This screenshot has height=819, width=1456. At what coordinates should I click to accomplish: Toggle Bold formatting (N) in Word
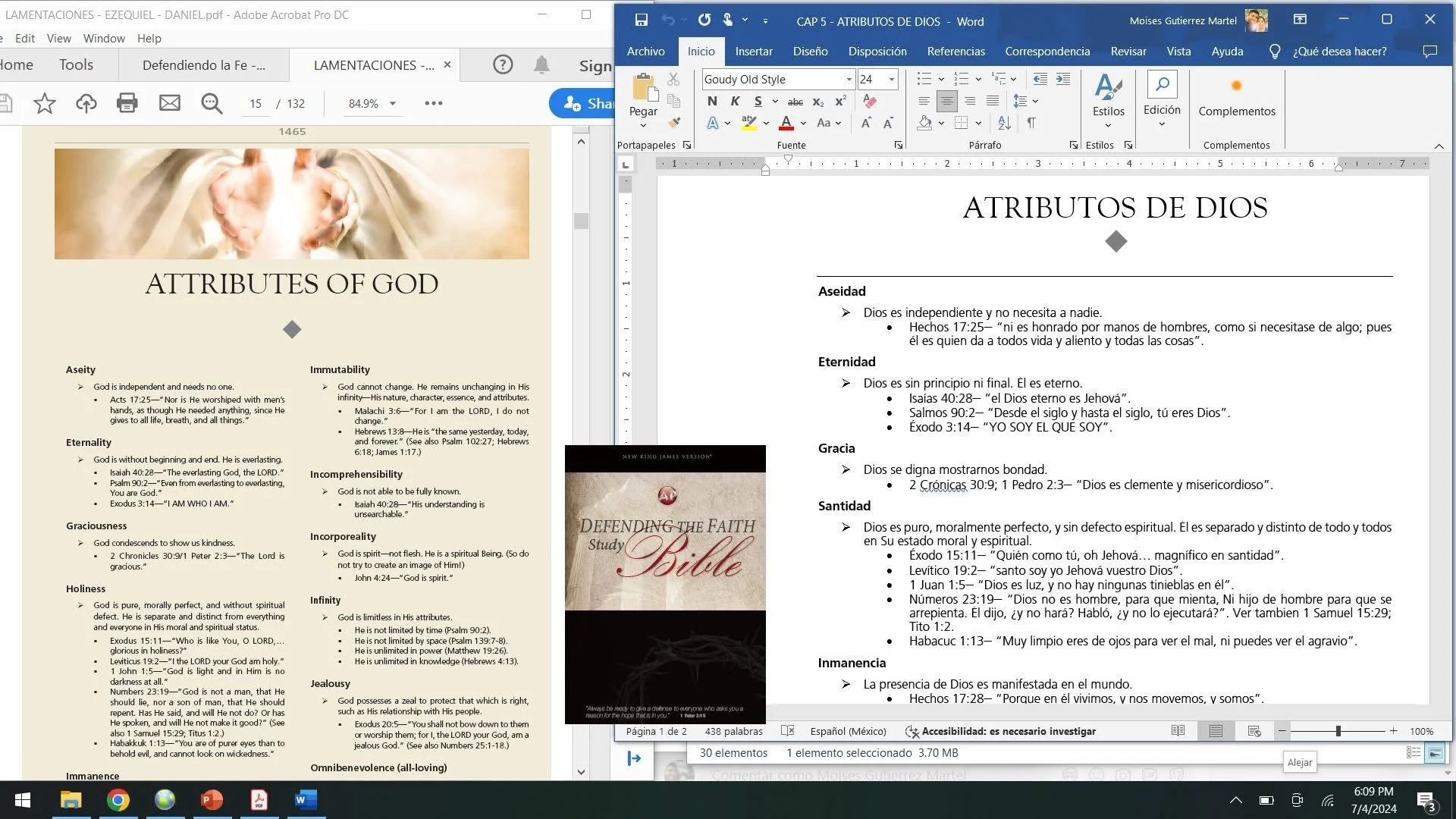711,101
